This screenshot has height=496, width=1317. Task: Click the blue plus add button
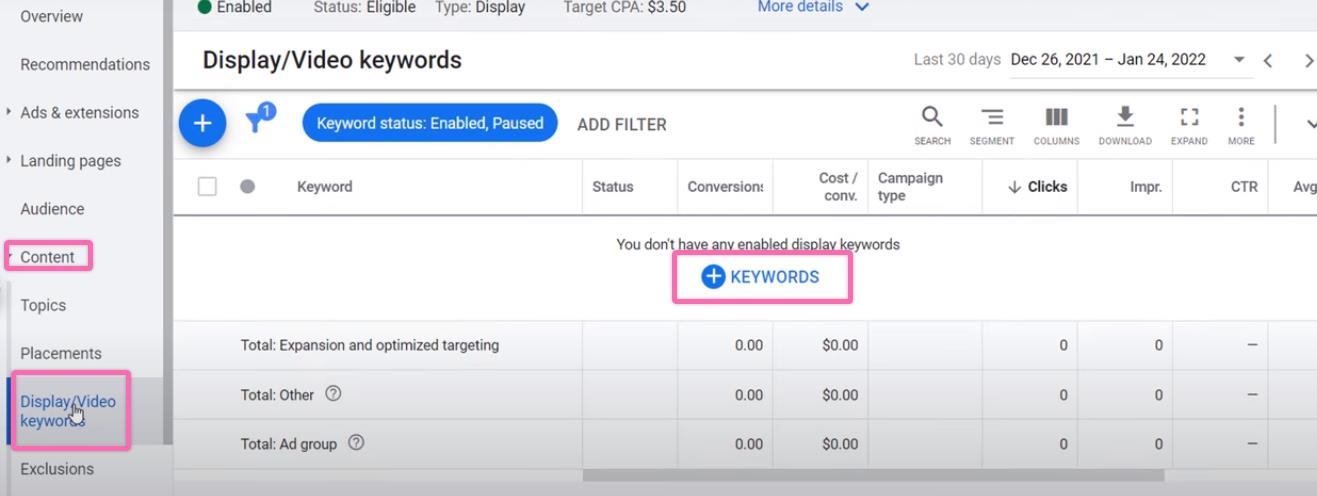(202, 123)
